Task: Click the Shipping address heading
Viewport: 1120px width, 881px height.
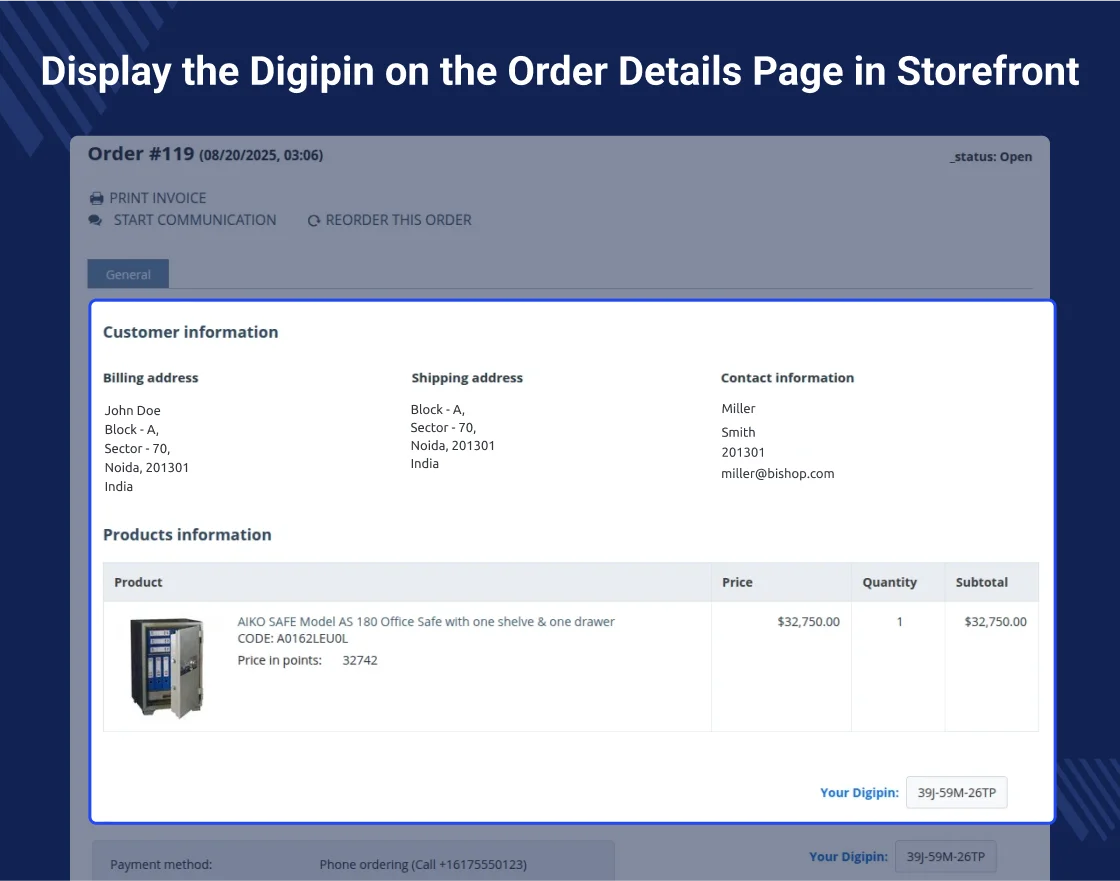Action: tap(467, 378)
